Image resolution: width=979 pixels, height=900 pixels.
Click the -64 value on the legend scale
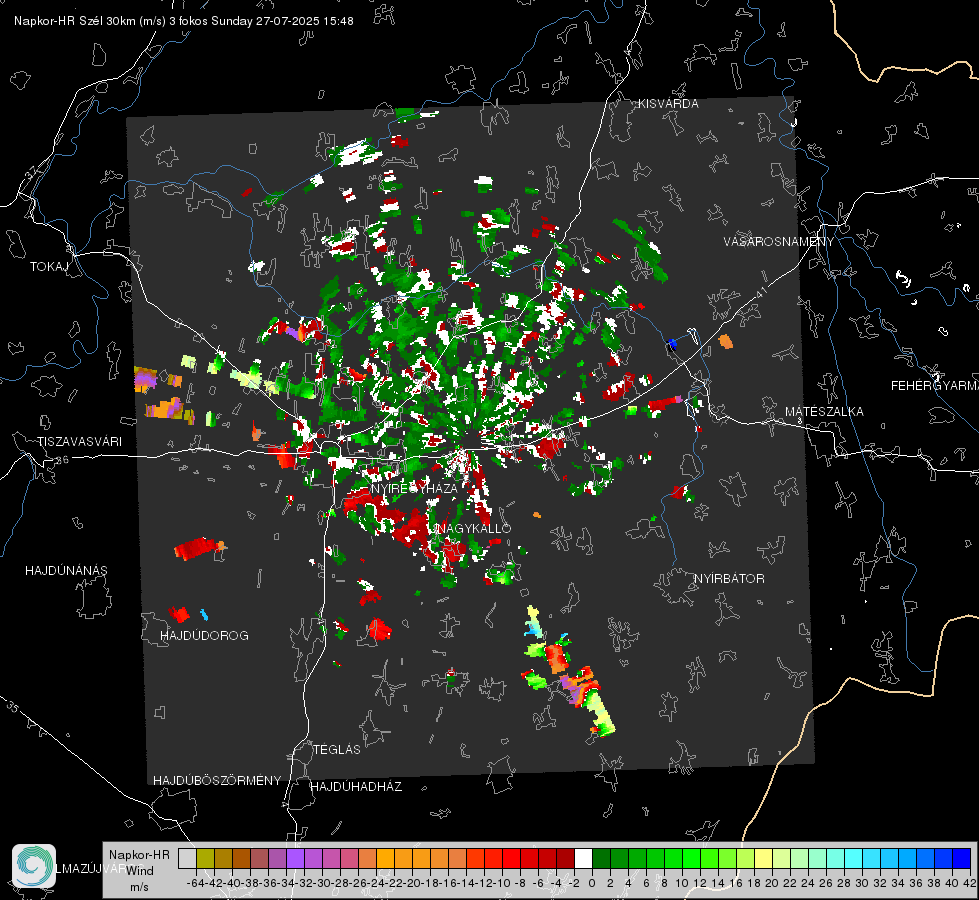(196, 883)
